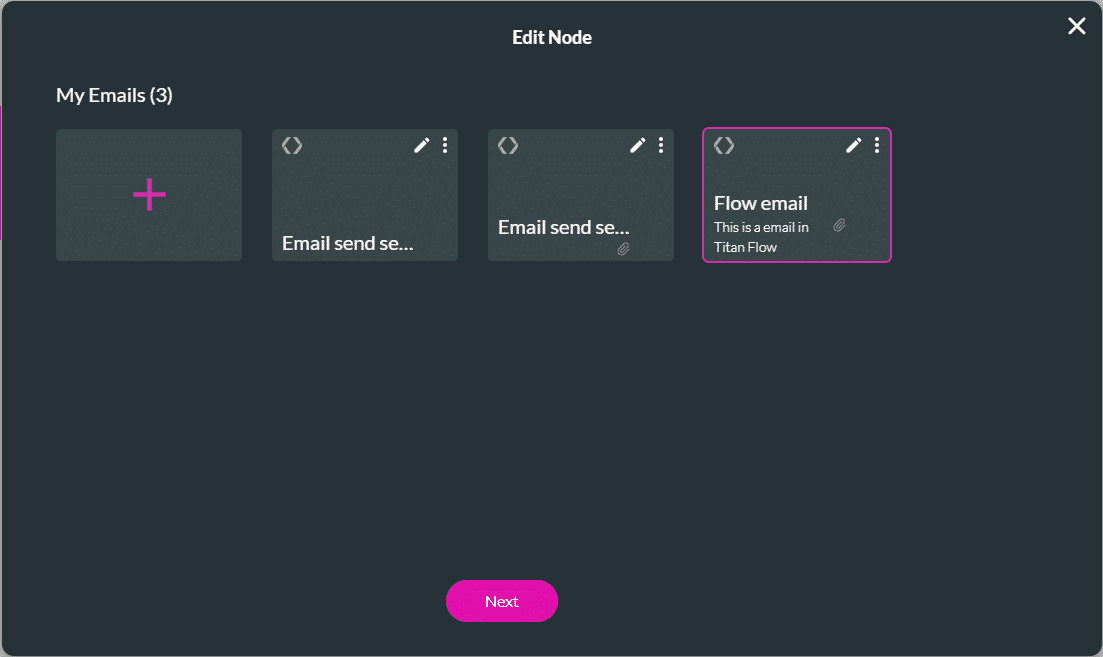
Task: Open the code icon on the first Email send se... card
Action: pyautogui.click(x=291, y=145)
